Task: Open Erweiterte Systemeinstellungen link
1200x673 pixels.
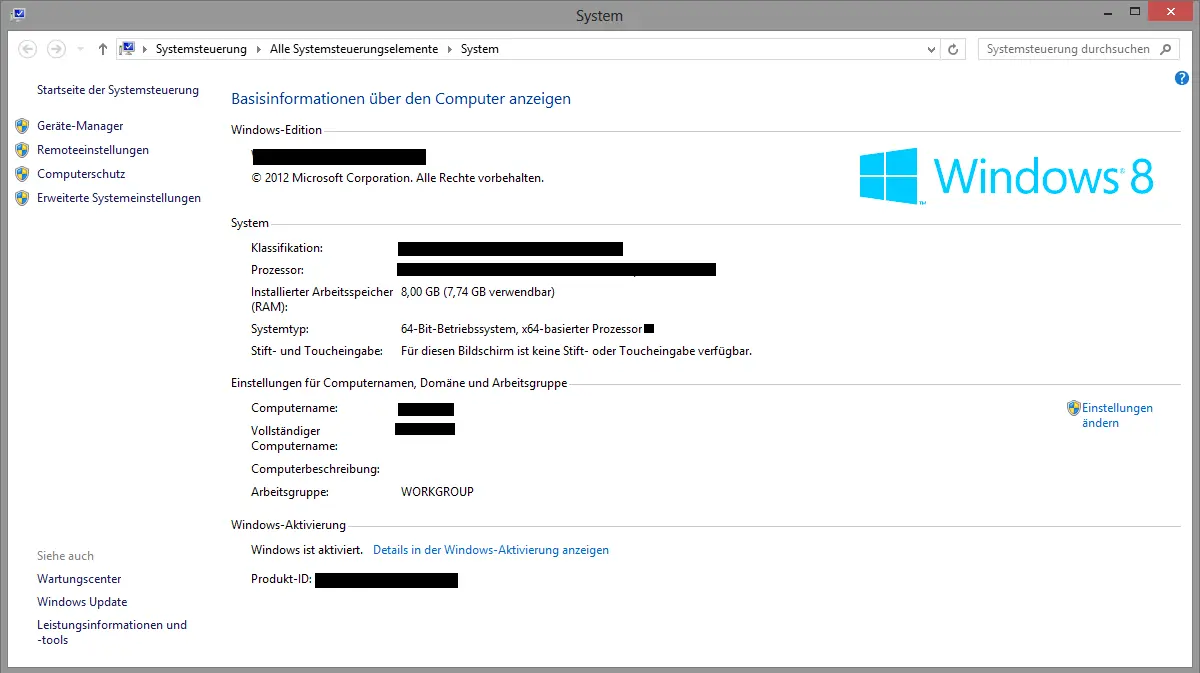Action: point(119,198)
